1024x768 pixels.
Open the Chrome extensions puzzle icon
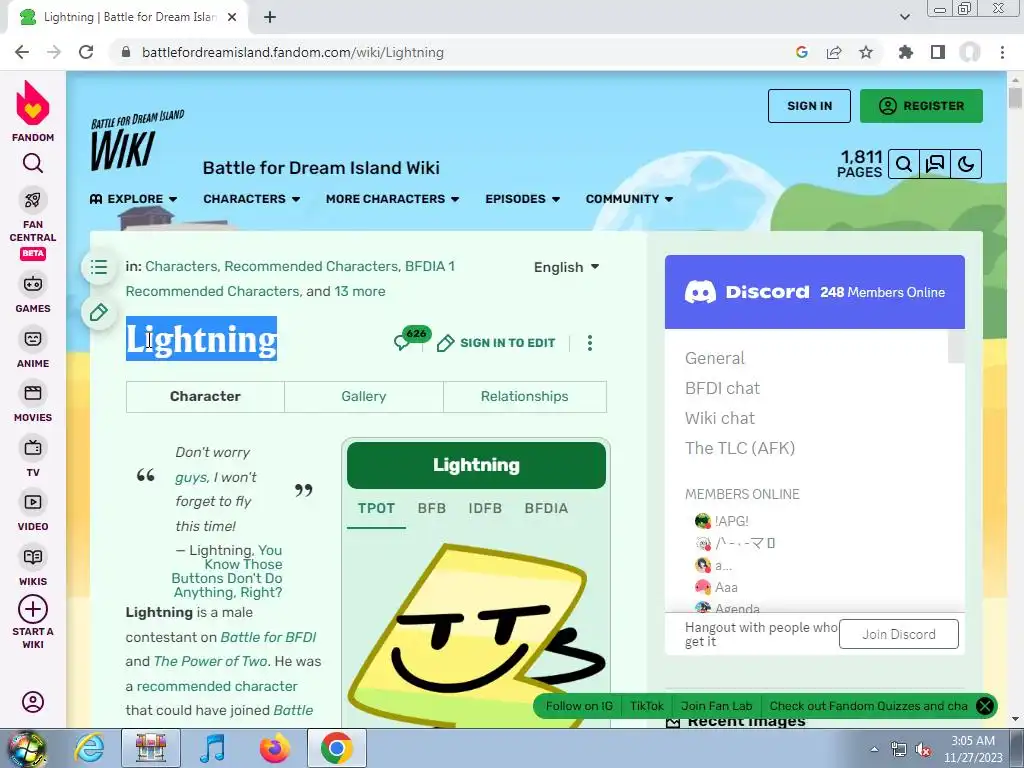(x=906, y=52)
